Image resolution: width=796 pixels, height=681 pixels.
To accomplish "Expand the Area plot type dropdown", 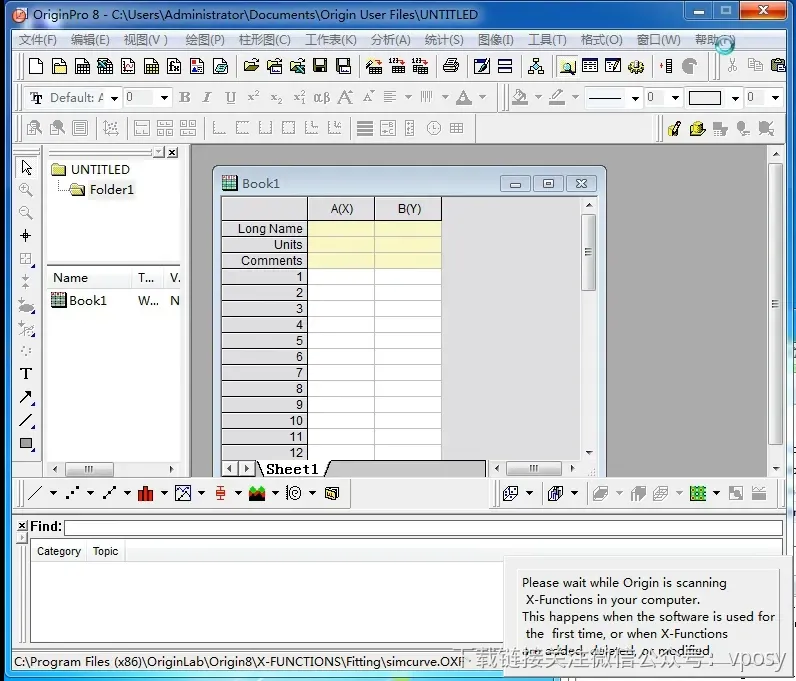I will (275, 493).
